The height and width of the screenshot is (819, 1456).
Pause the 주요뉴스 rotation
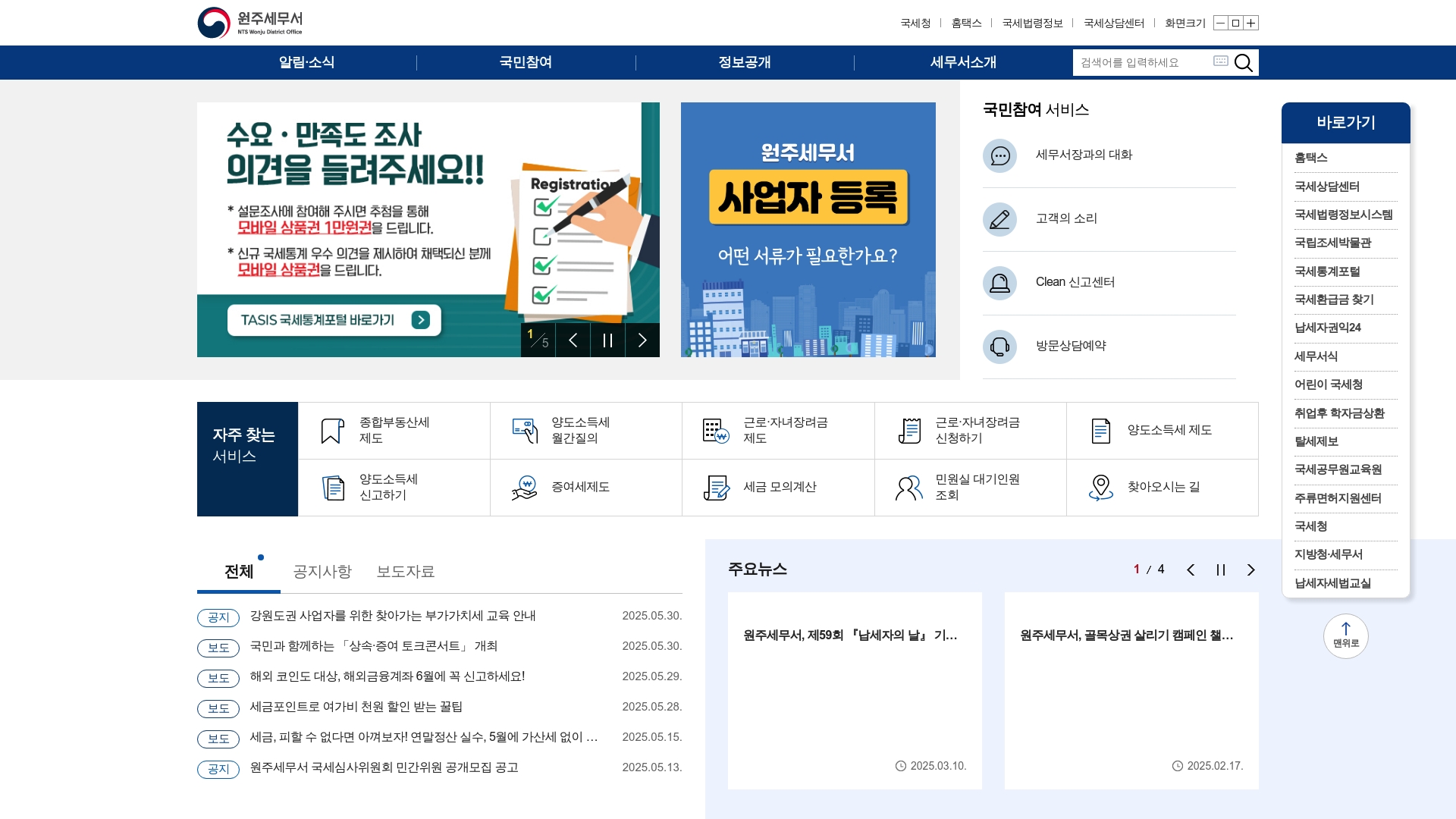click(x=1221, y=570)
